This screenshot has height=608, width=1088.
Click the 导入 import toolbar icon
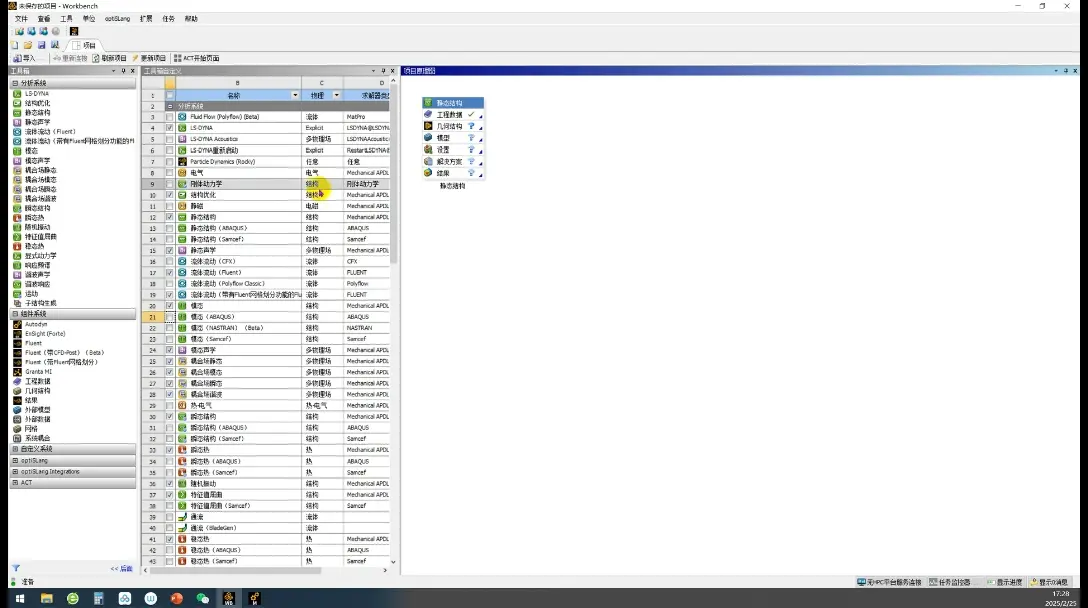click(17, 58)
